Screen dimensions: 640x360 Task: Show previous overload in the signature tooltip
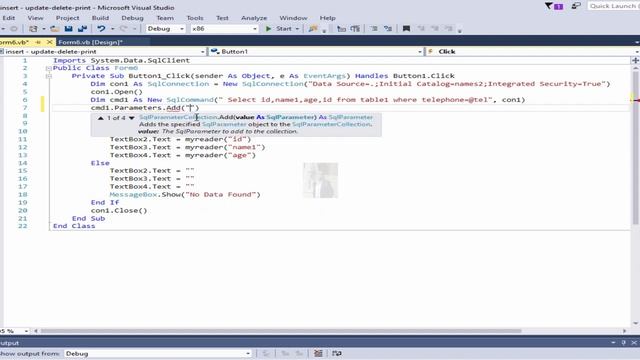[100, 118]
